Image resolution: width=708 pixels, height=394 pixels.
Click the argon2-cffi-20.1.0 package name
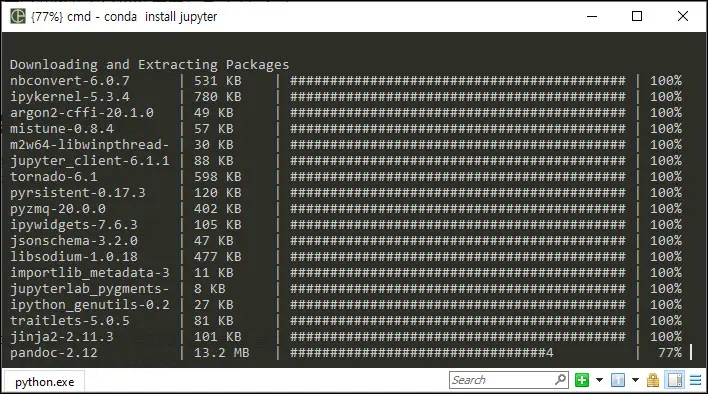click(x=82, y=113)
